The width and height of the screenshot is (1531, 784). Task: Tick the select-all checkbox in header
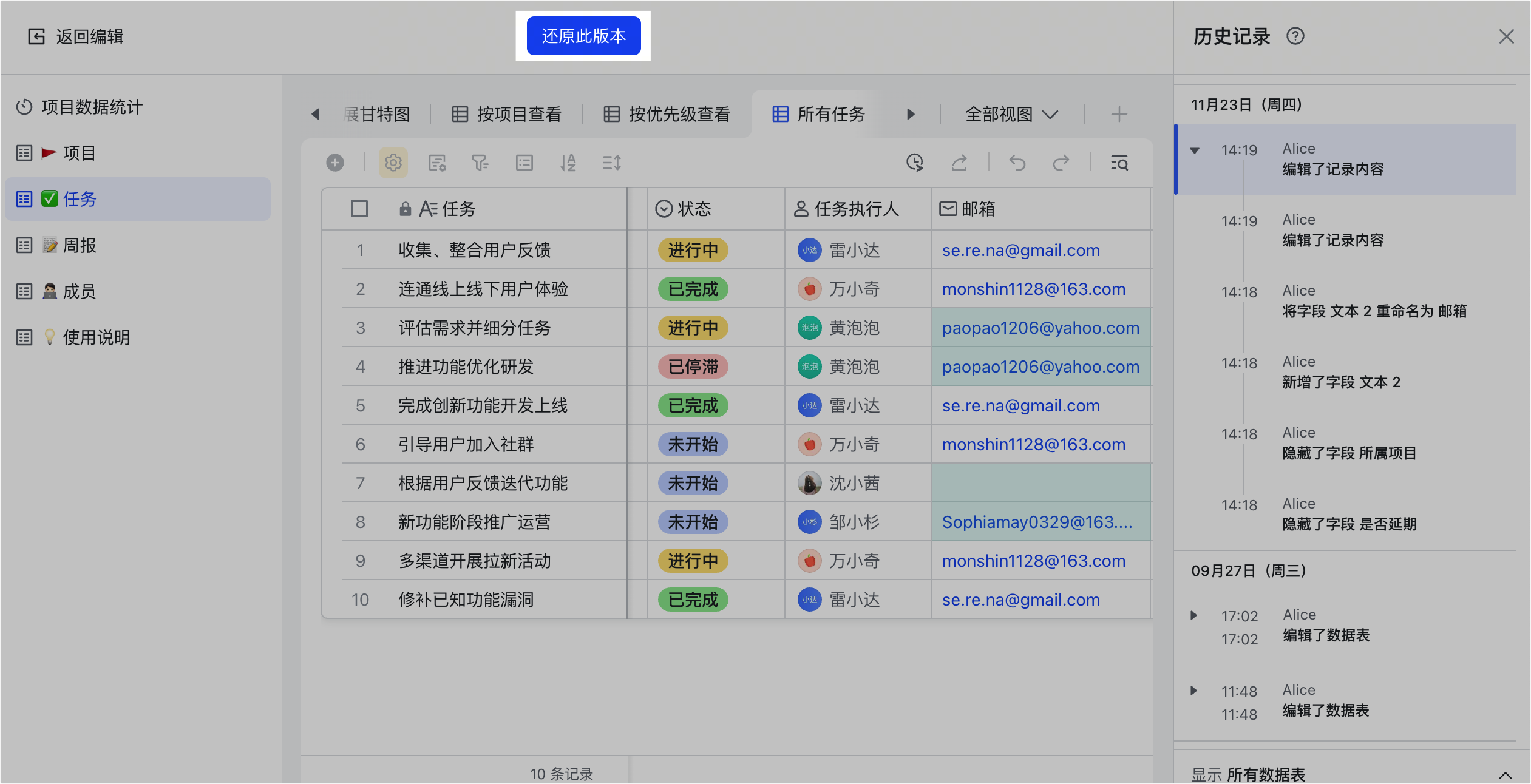pos(359,209)
